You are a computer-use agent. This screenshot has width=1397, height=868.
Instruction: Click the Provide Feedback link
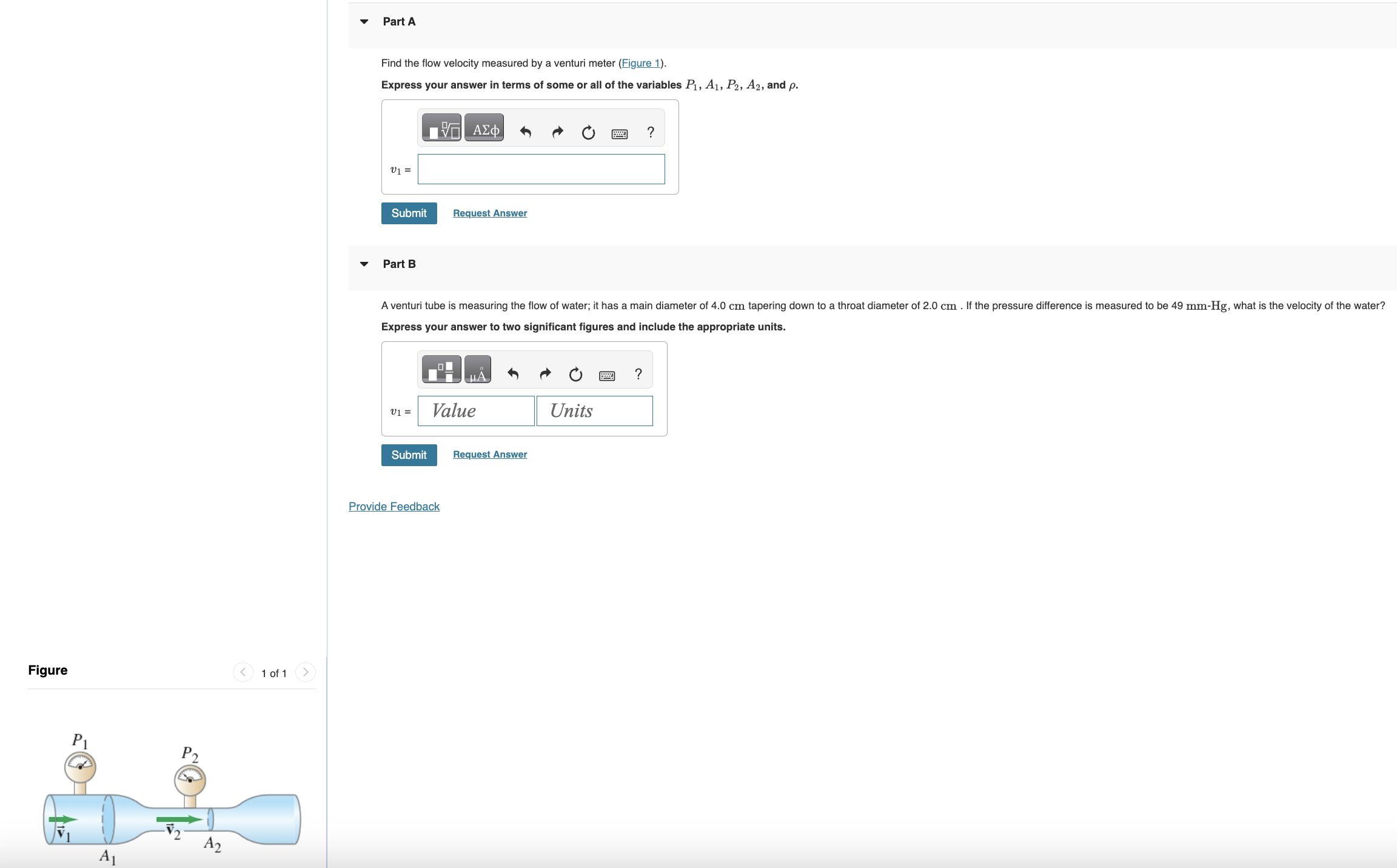(x=394, y=506)
